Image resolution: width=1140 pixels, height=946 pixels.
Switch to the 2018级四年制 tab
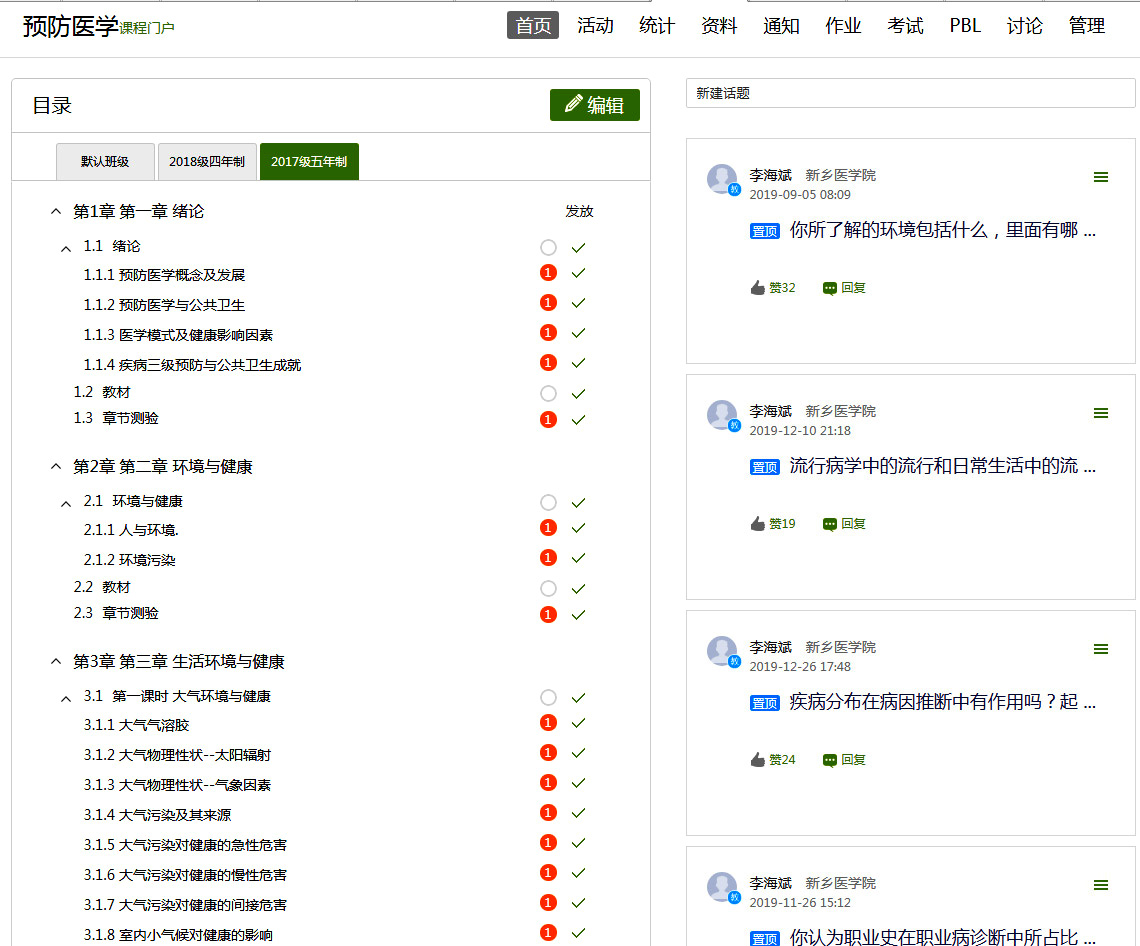click(206, 162)
